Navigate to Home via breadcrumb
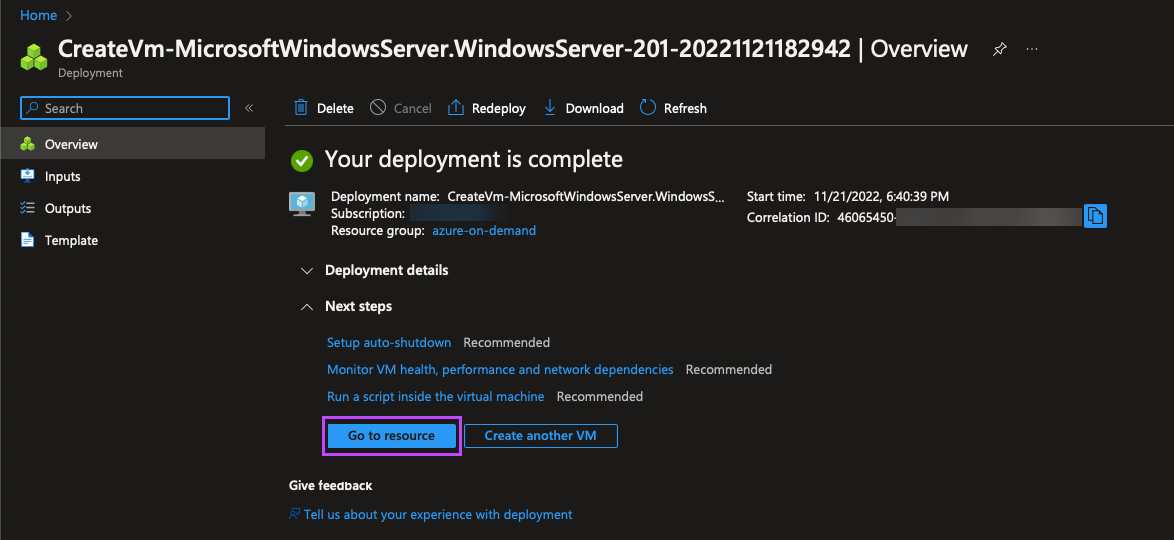This screenshot has height=540, width=1174. [38, 15]
